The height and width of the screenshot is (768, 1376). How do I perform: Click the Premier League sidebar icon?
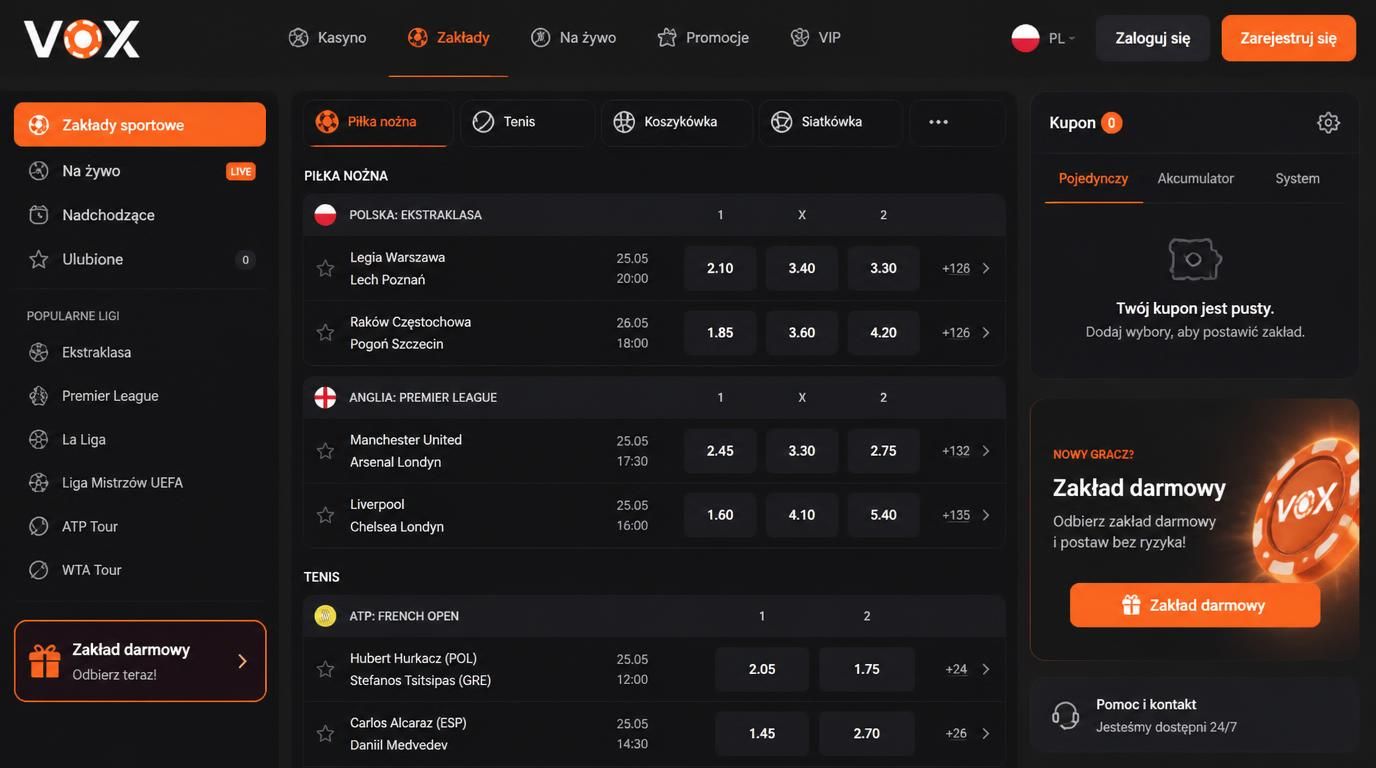[x=39, y=396]
